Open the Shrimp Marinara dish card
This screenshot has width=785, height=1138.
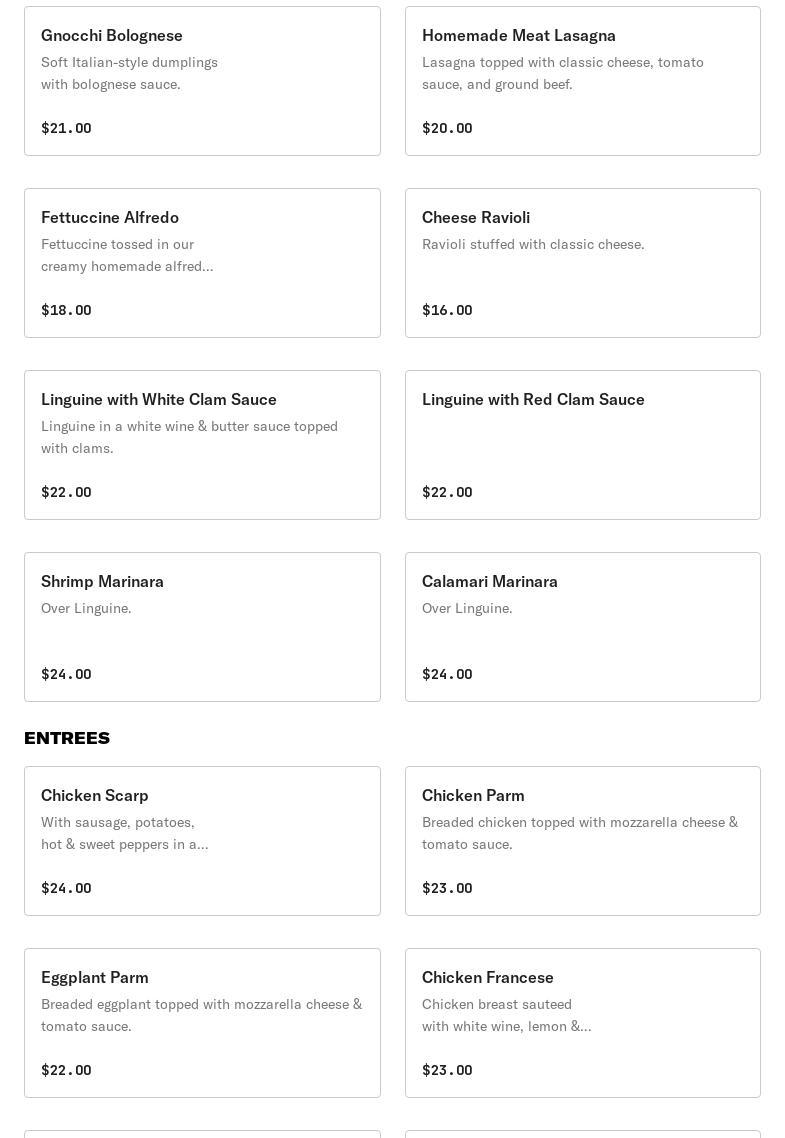[x=202, y=627]
